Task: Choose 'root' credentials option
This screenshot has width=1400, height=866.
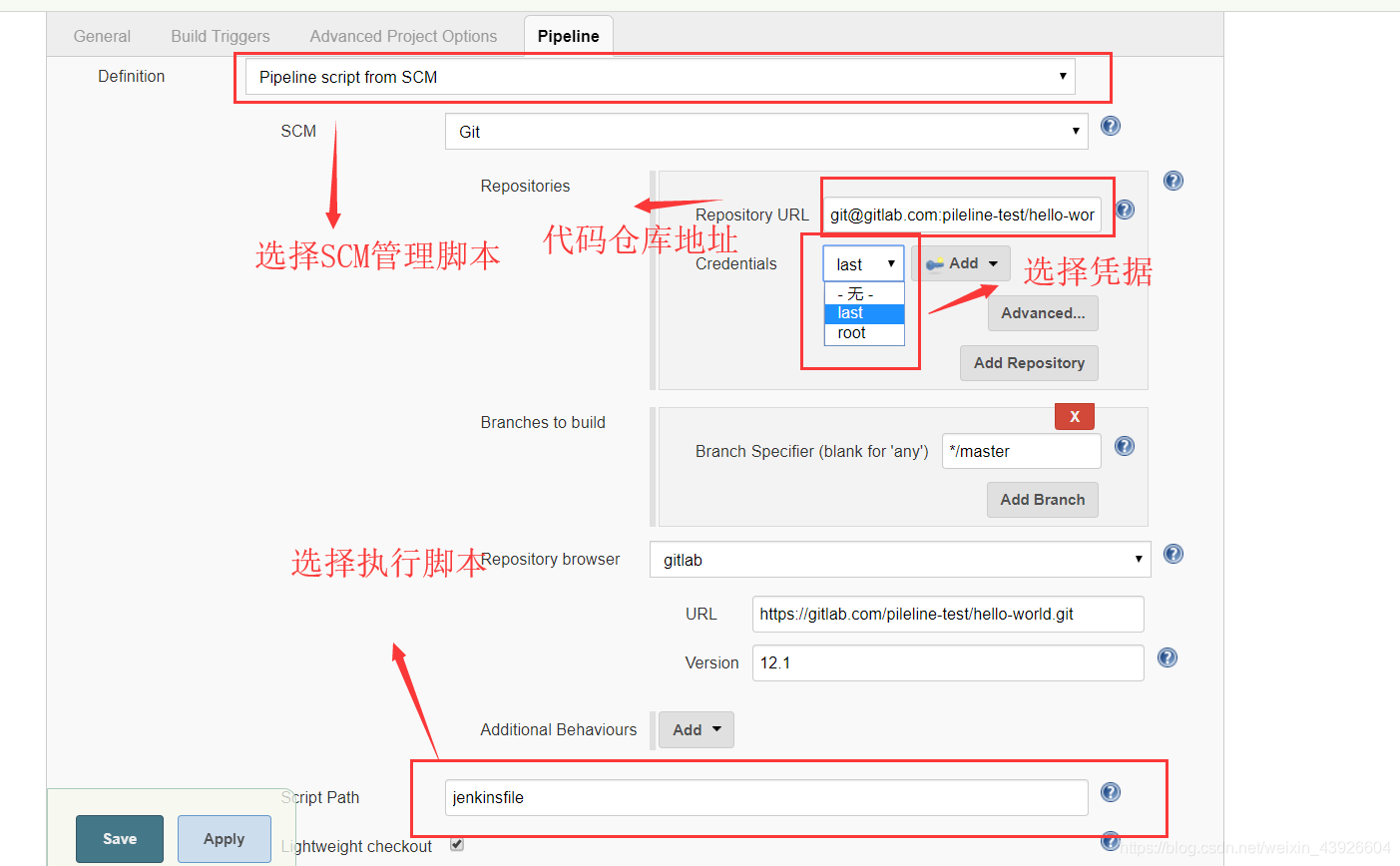Action: 864,333
